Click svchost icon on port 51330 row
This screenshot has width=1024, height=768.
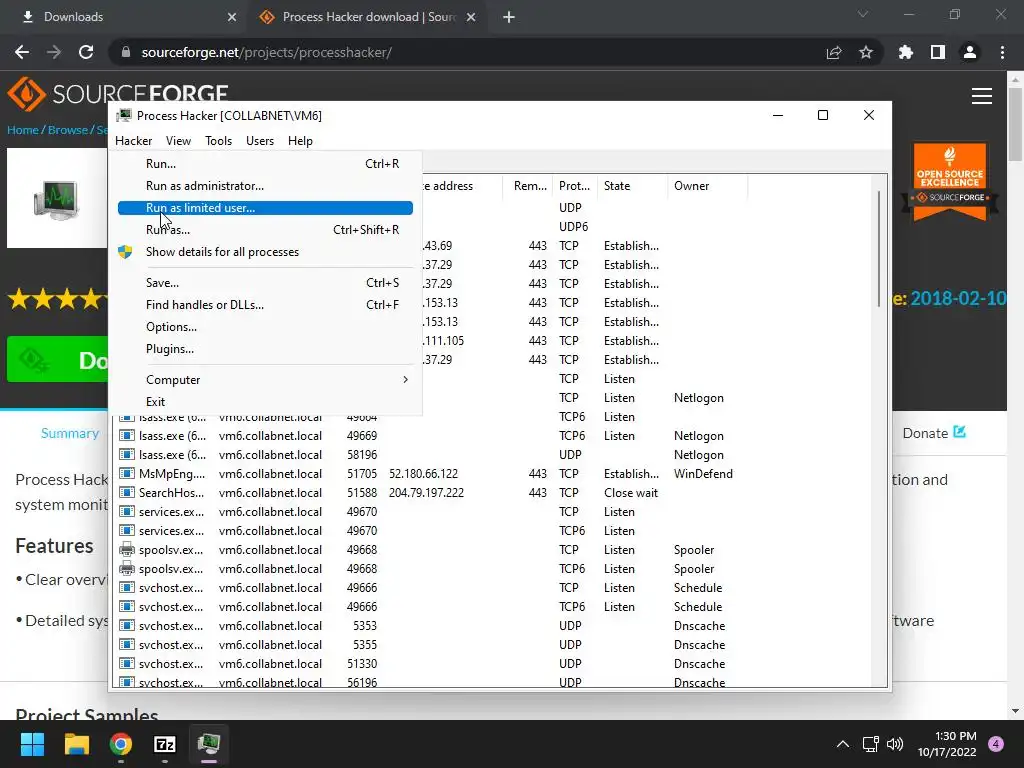127,664
